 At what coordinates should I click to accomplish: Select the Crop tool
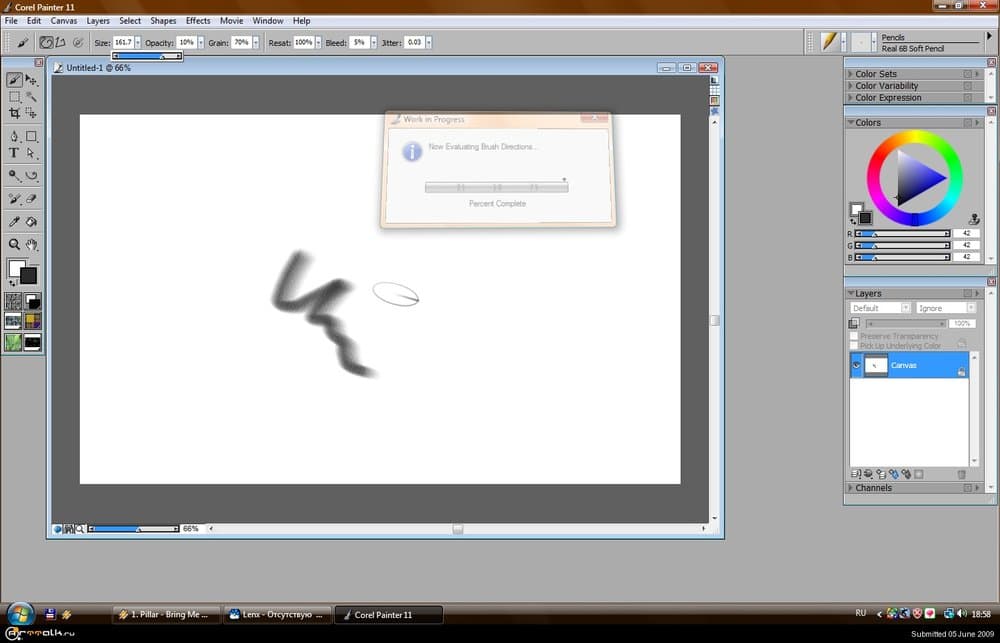14,114
